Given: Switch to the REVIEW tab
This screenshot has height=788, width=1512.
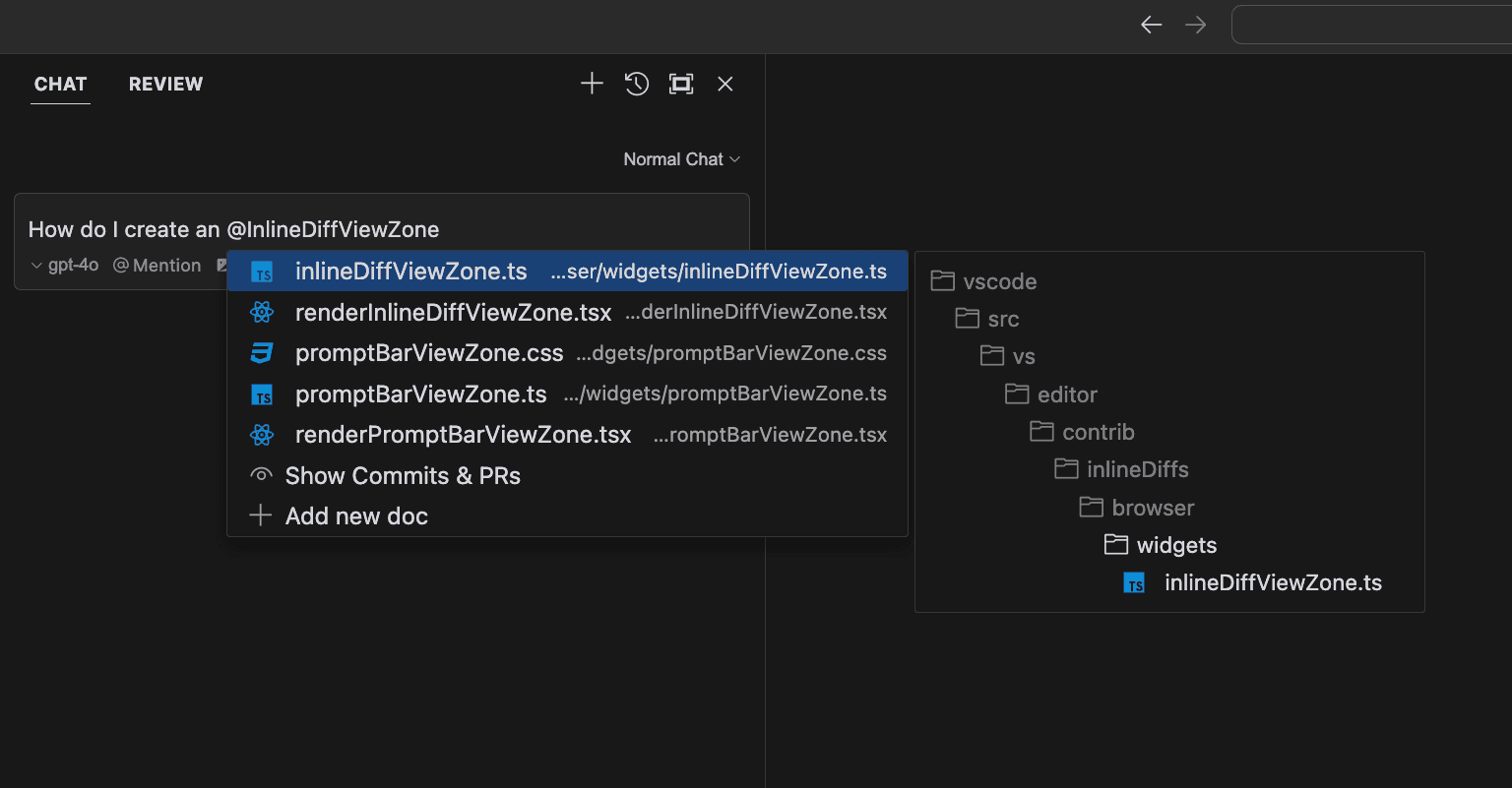Looking at the screenshot, I should 165,84.
